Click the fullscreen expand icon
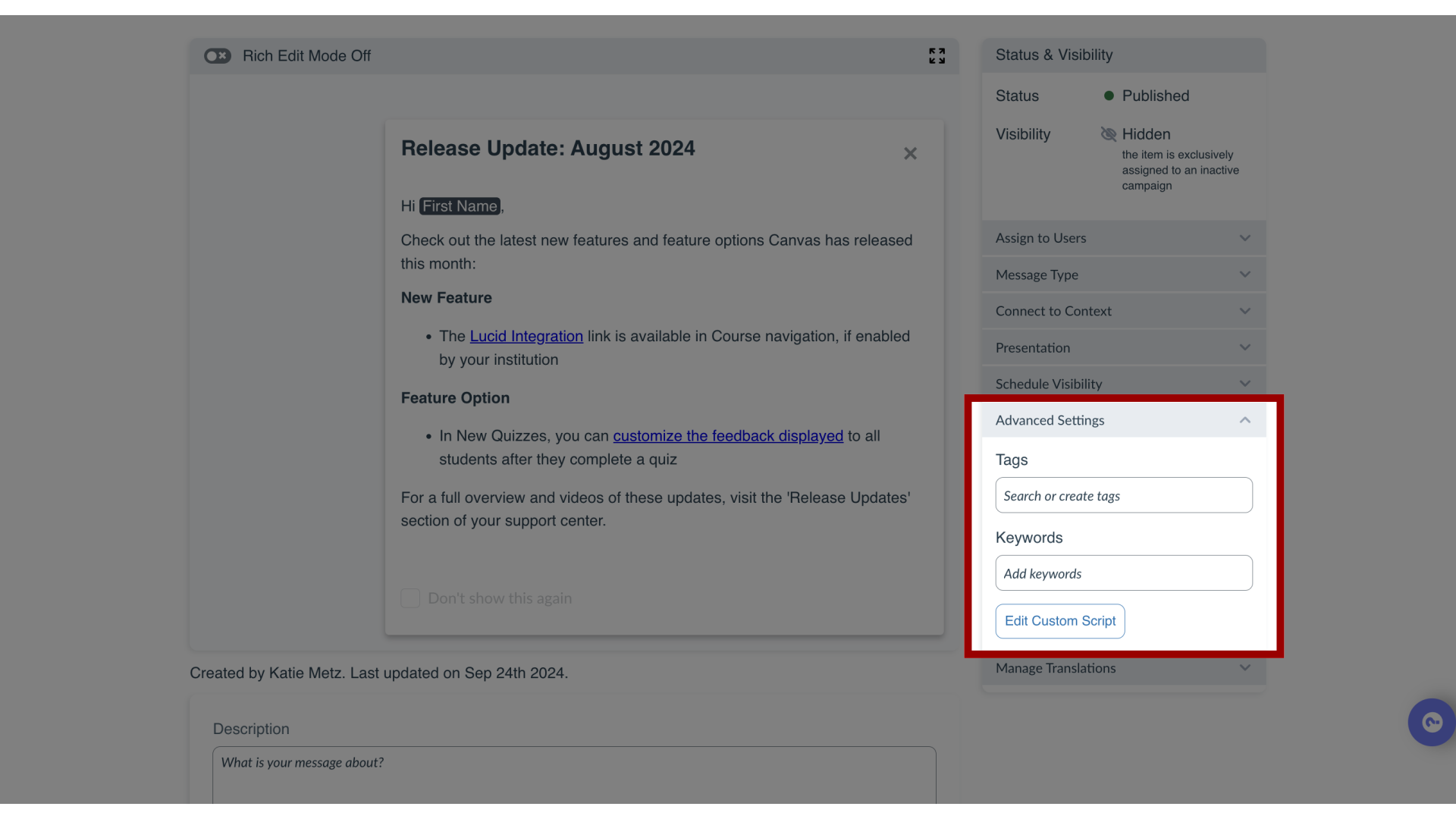Screen dimensions: 1456x819 936,56
